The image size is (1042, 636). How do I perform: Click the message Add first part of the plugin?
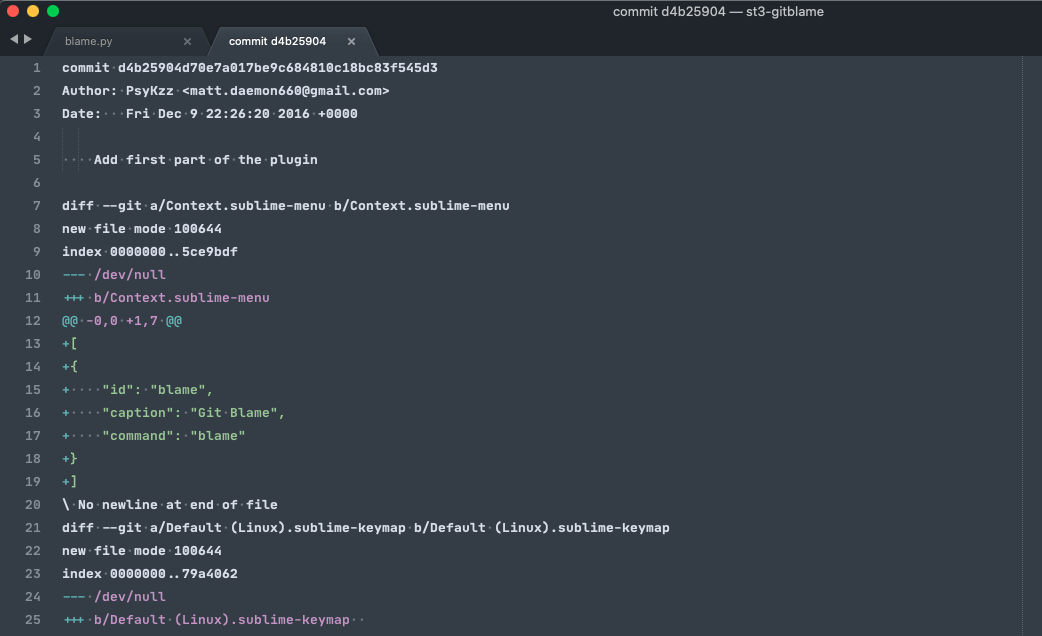[x=205, y=160]
